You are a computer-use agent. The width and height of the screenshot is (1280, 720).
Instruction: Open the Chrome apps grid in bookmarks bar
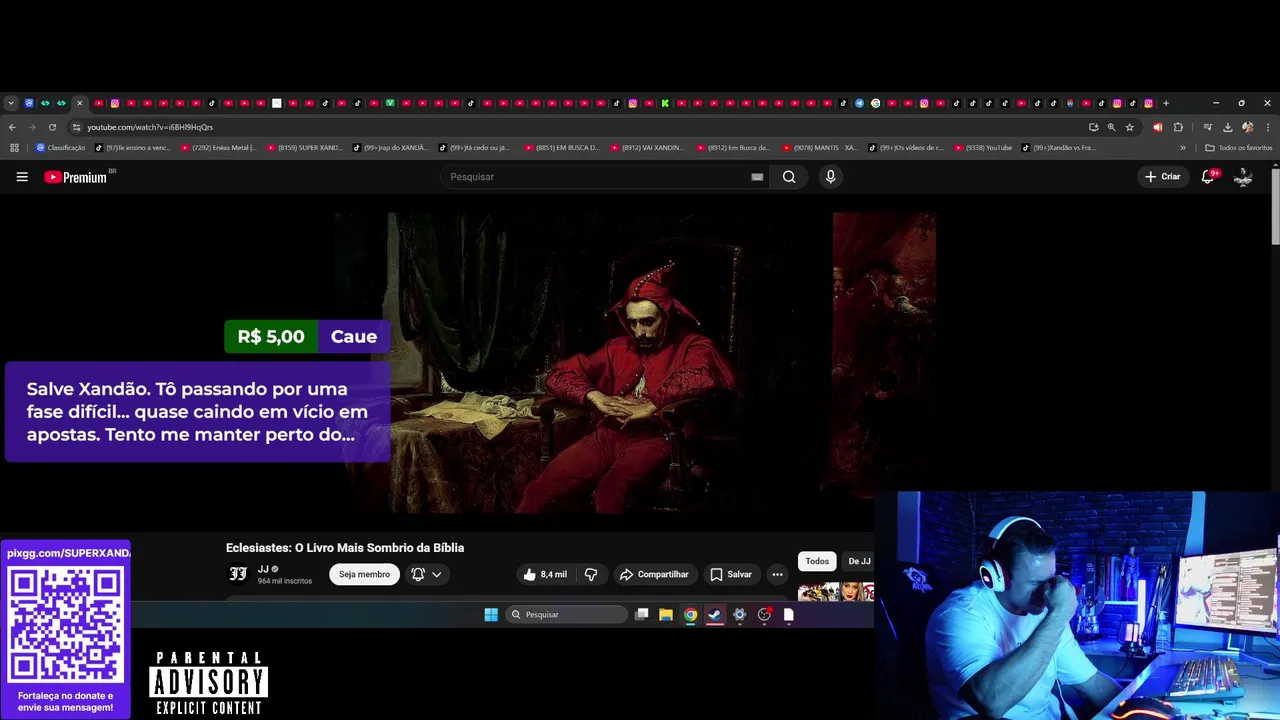(14, 148)
